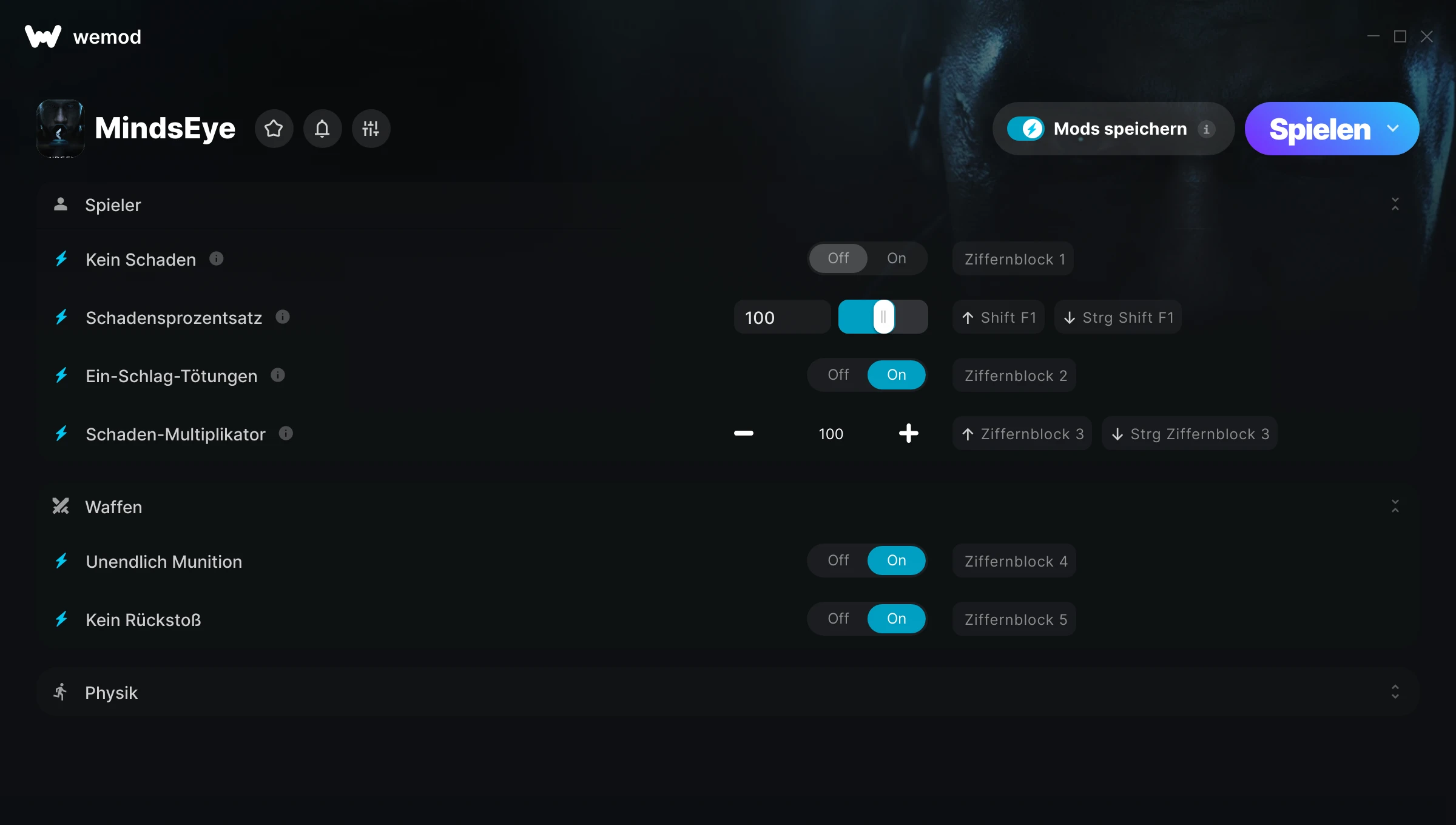This screenshot has width=1456, height=825.
Task: Open the sliders settings icon beside MindsEye
Action: pos(371,129)
